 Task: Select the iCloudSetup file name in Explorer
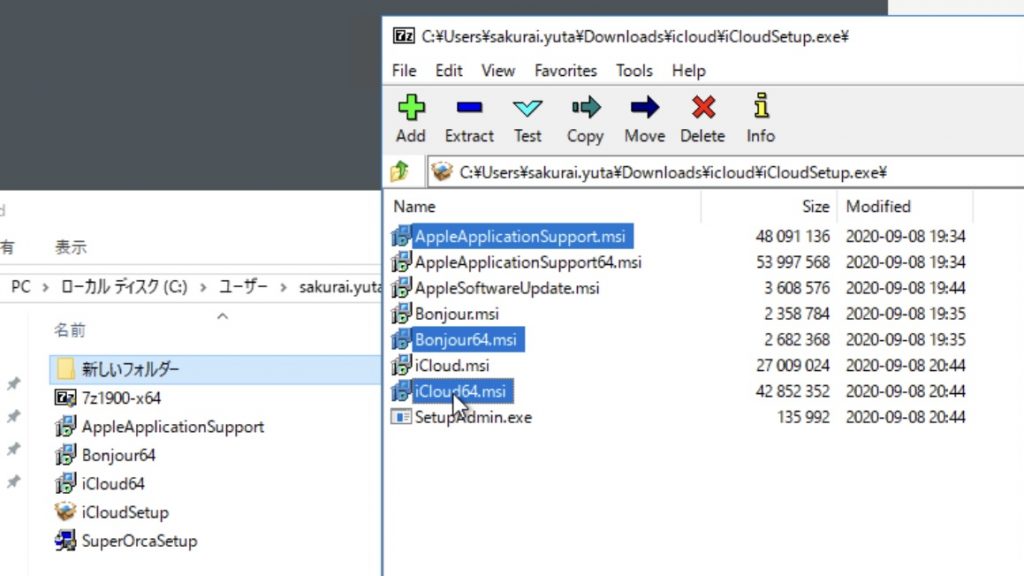[x=125, y=512]
